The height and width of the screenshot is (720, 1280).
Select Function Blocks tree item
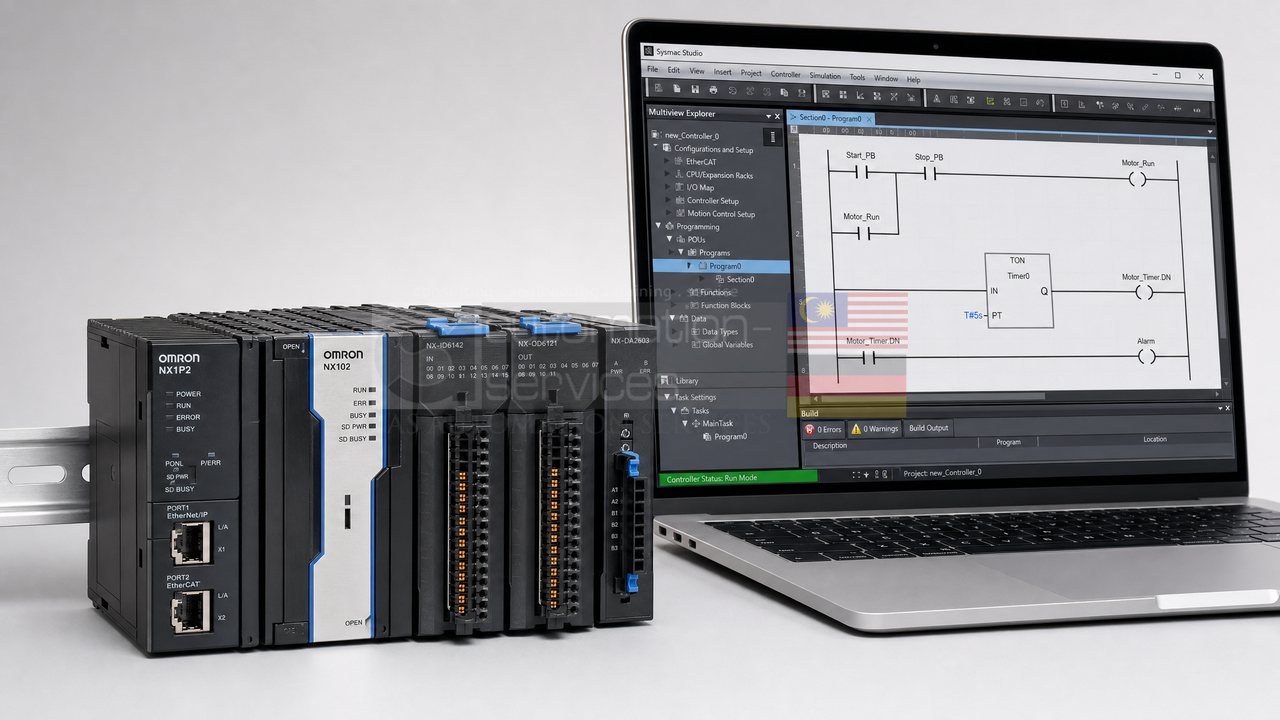tap(726, 306)
